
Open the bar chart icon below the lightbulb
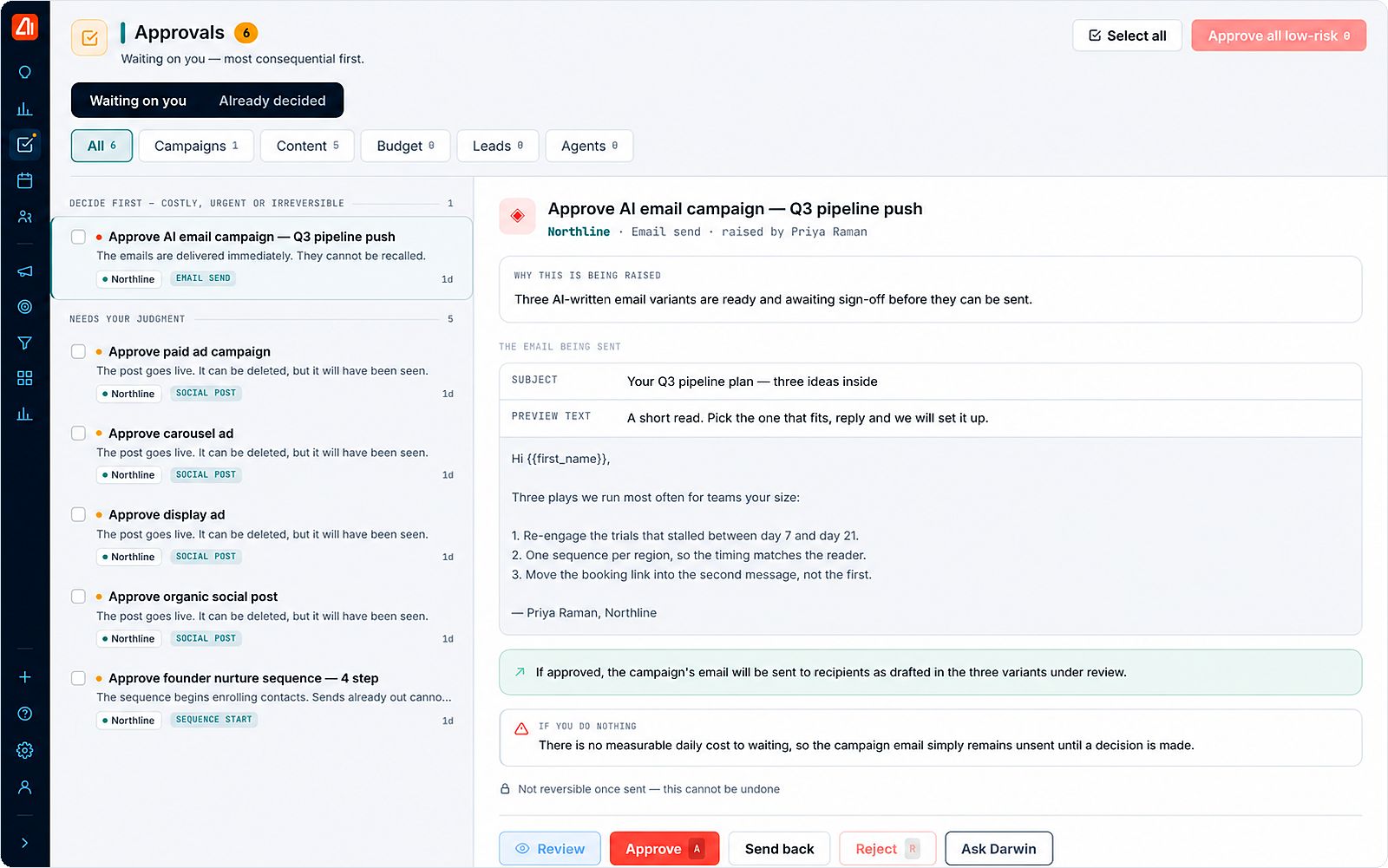click(x=25, y=108)
